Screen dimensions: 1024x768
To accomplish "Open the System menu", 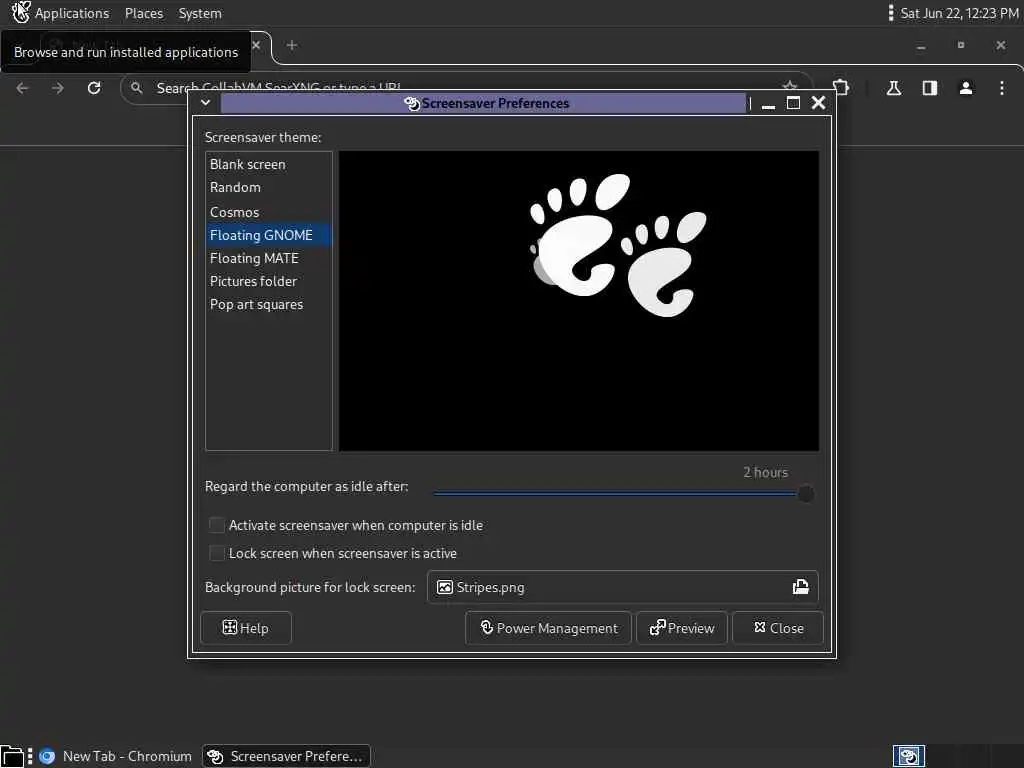I will (200, 13).
